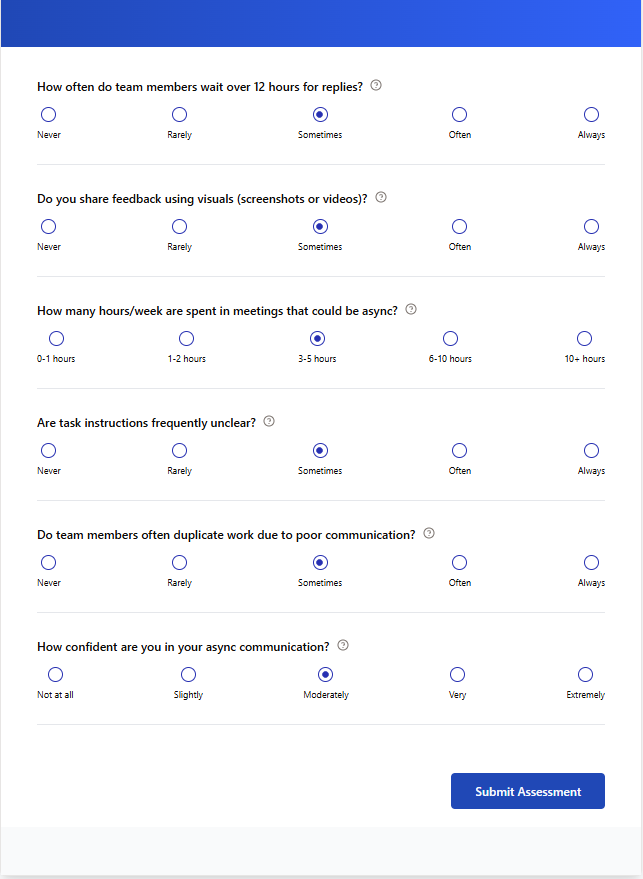The width and height of the screenshot is (643, 879).
Task: Select Not at all for async communication confidence
Action: (55, 674)
